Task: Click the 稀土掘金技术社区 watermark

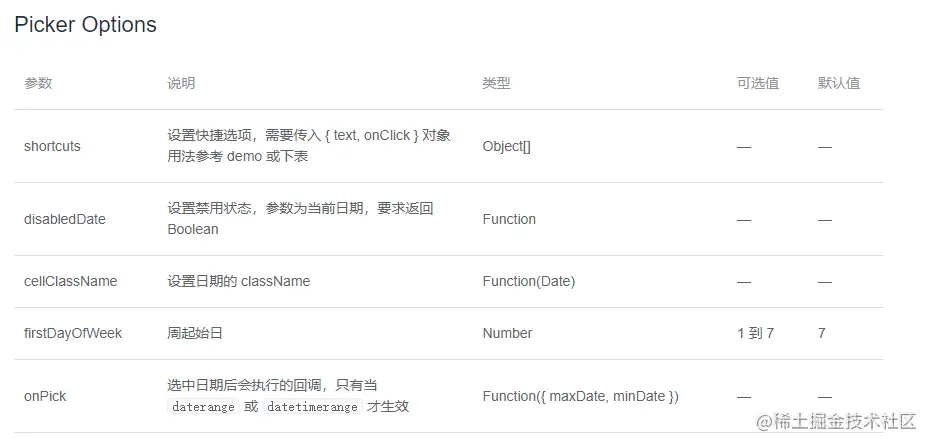Action: (836, 421)
